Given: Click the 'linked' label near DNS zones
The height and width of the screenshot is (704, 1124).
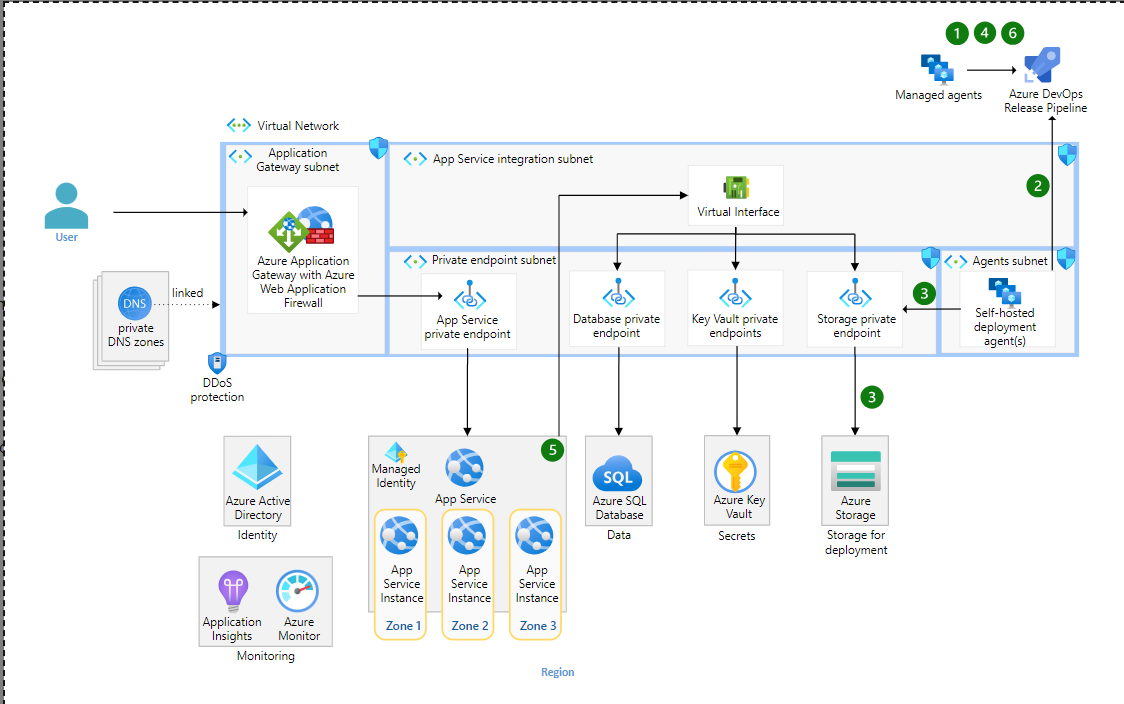Looking at the screenshot, I should 187,292.
